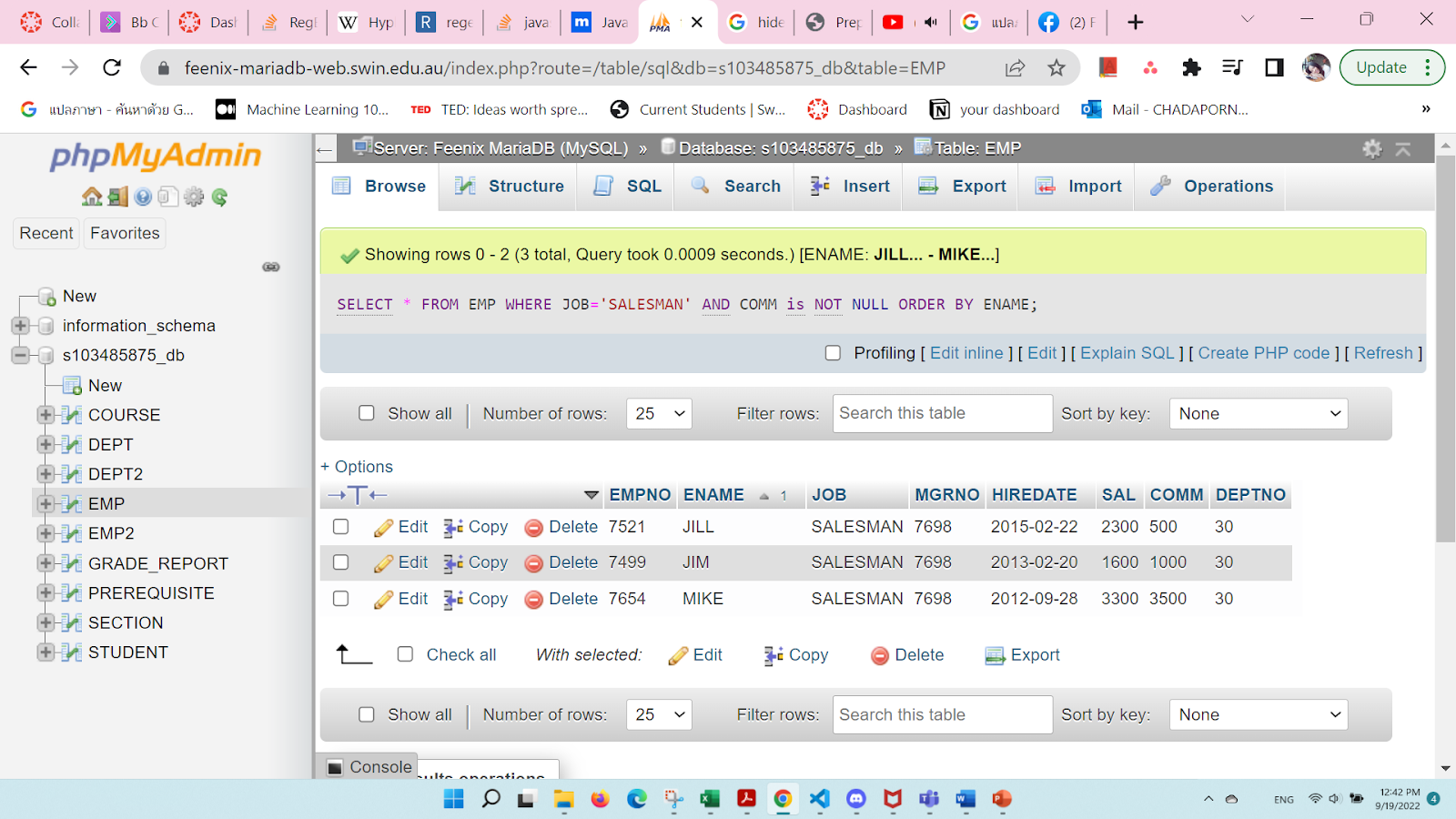Enable the Show all checkbox
The width and height of the screenshot is (1456, 819).
(x=367, y=413)
